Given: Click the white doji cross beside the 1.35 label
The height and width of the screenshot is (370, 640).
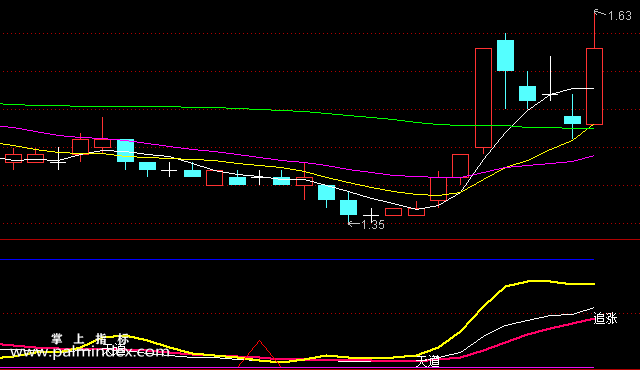Looking at the screenshot, I should 371,215.
